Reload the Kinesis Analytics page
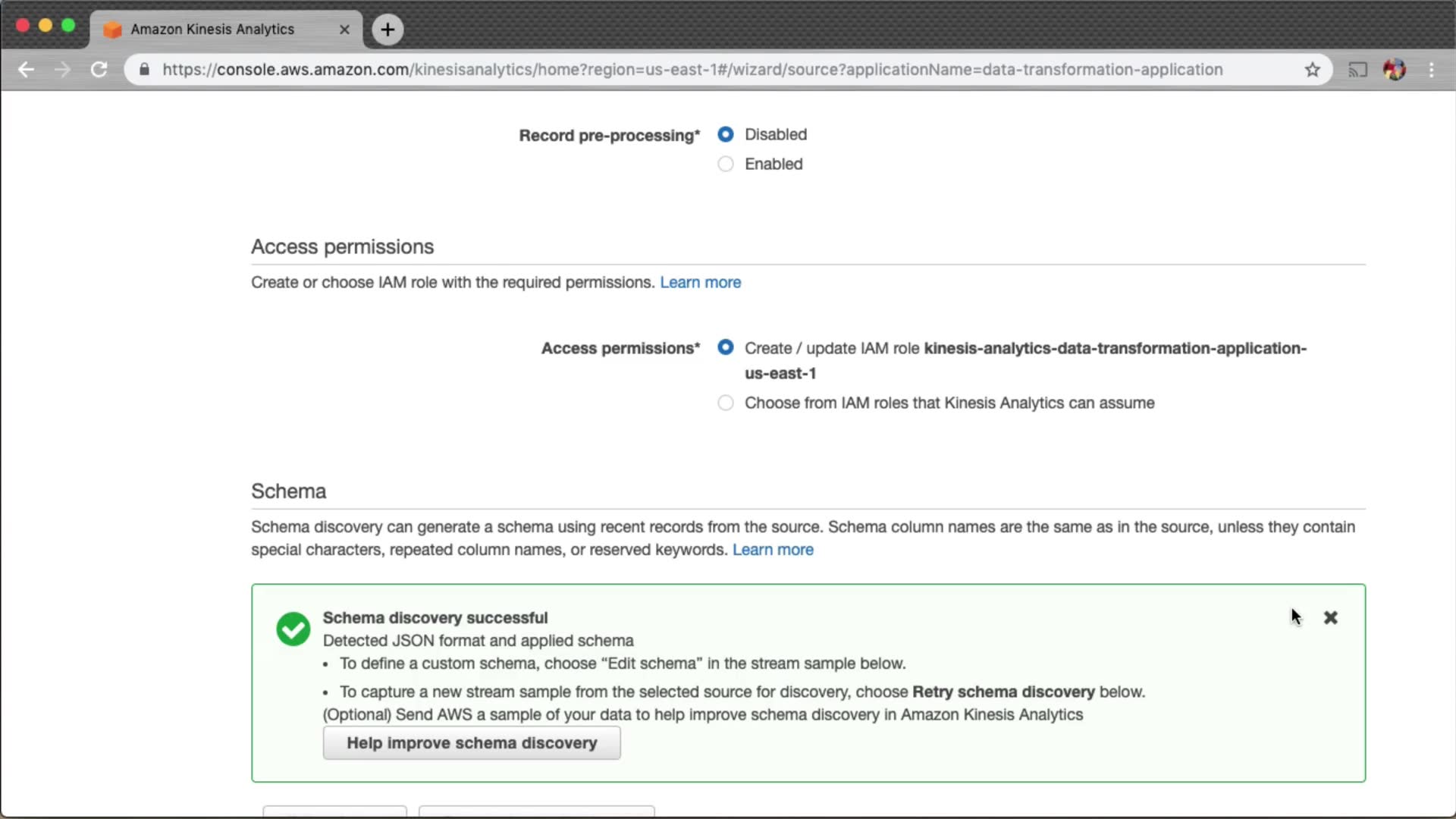Image resolution: width=1456 pixels, height=819 pixels. tap(99, 70)
